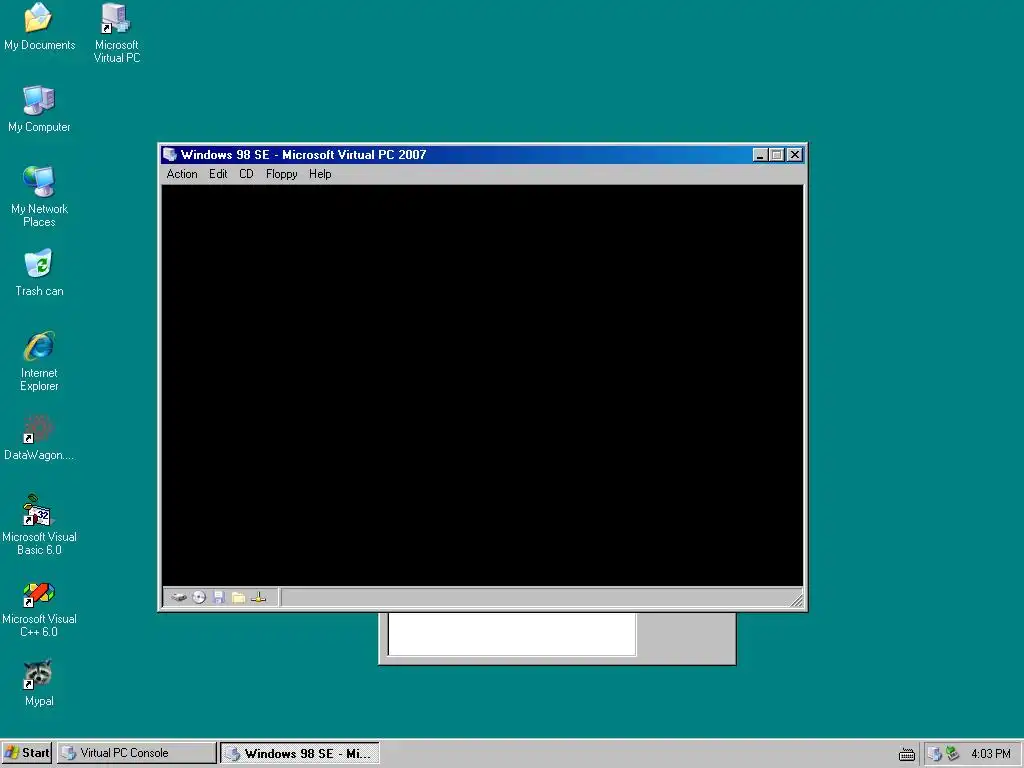Click the white list area of background window

512,633
